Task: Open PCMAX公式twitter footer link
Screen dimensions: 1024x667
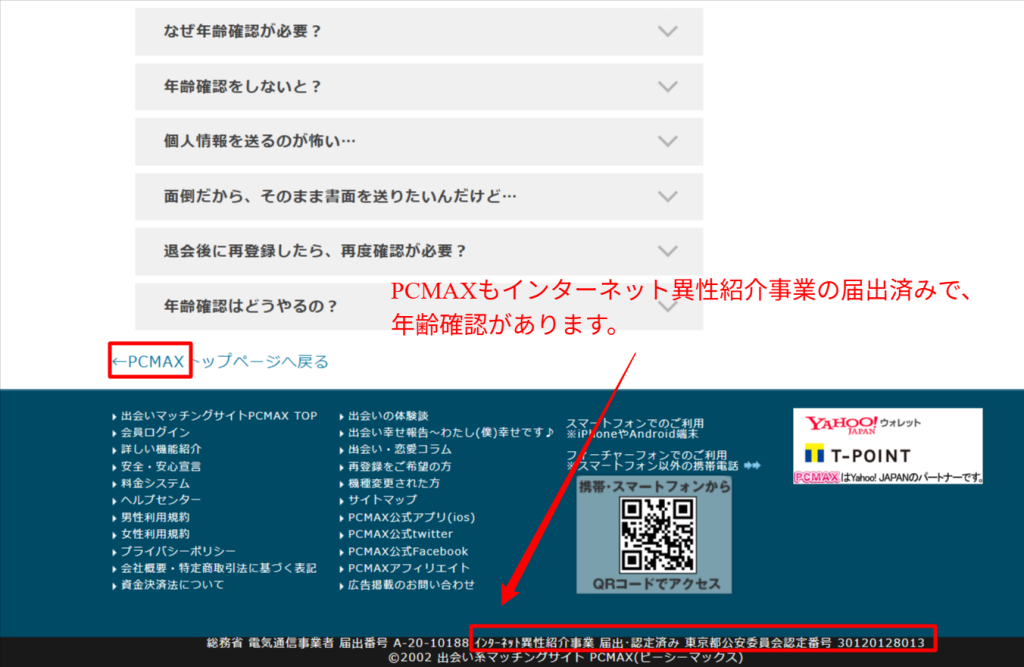Action: point(400,534)
